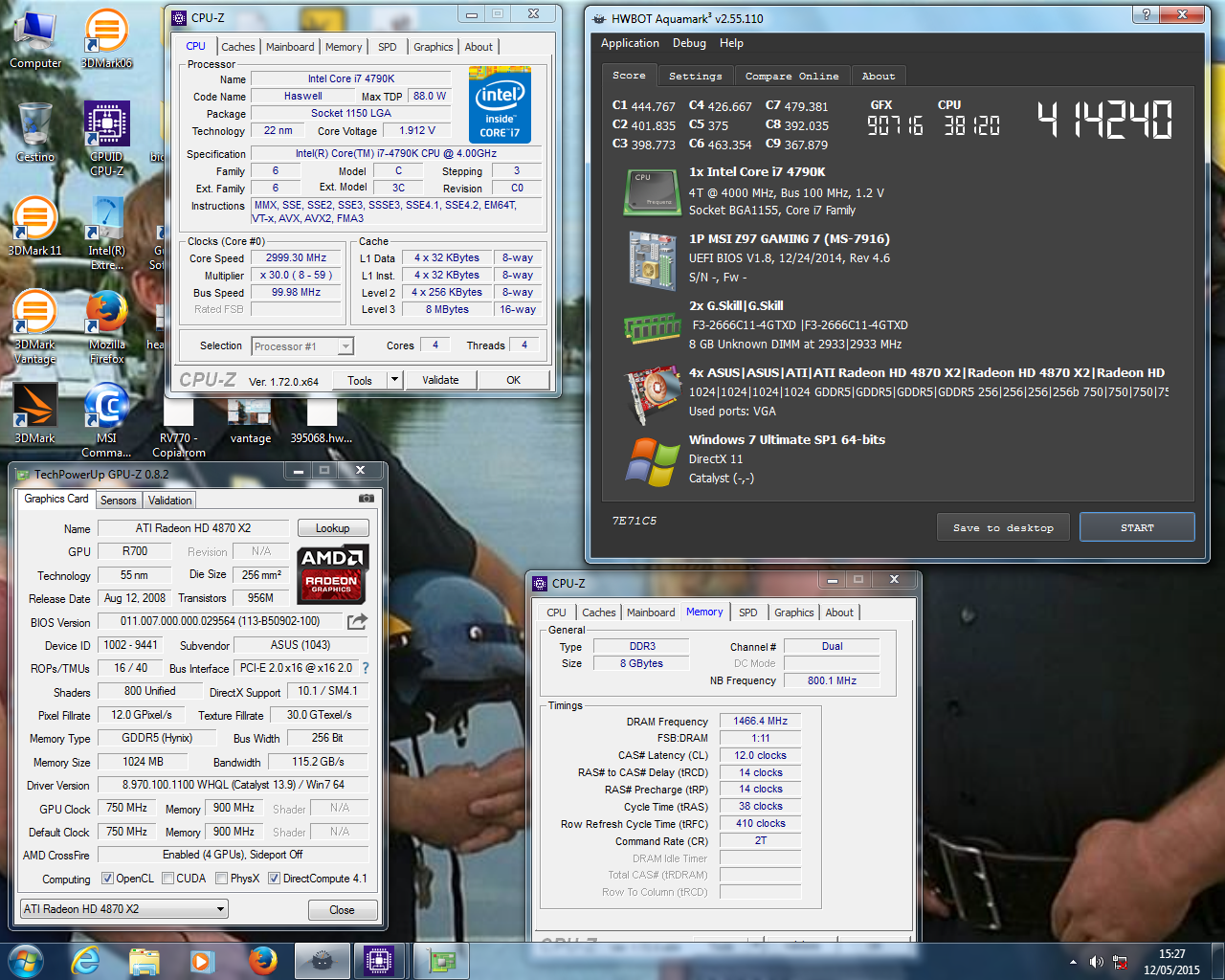Click the BIOS Version field in GPU-Z
This screenshot has width=1225, height=980.
[220, 621]
